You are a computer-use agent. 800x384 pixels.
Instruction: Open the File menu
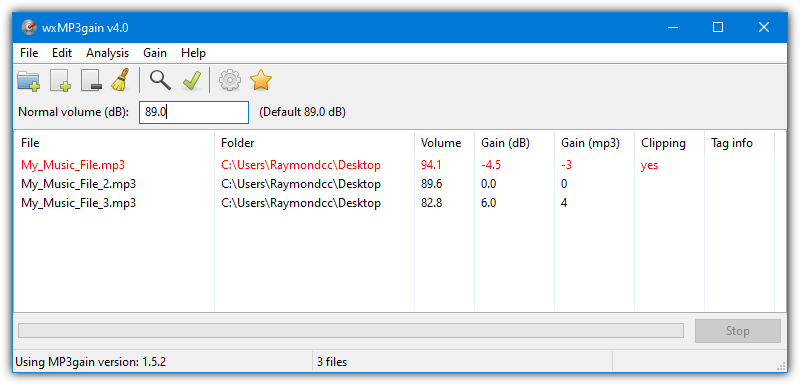29,53
